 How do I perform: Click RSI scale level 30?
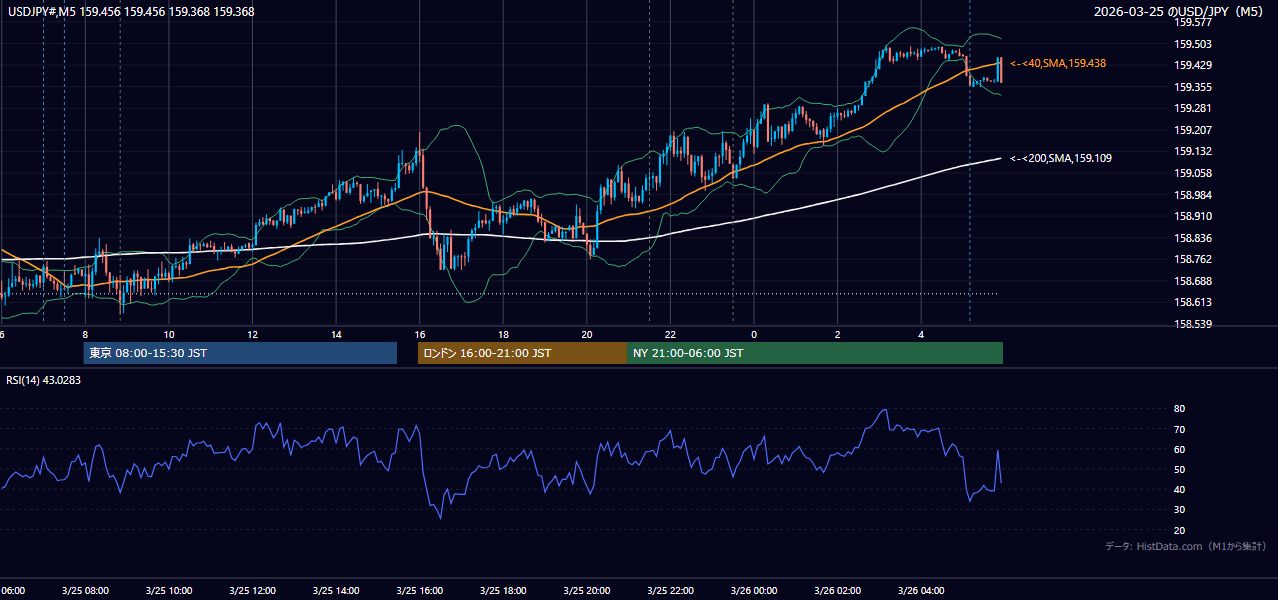coord(1180,509)
